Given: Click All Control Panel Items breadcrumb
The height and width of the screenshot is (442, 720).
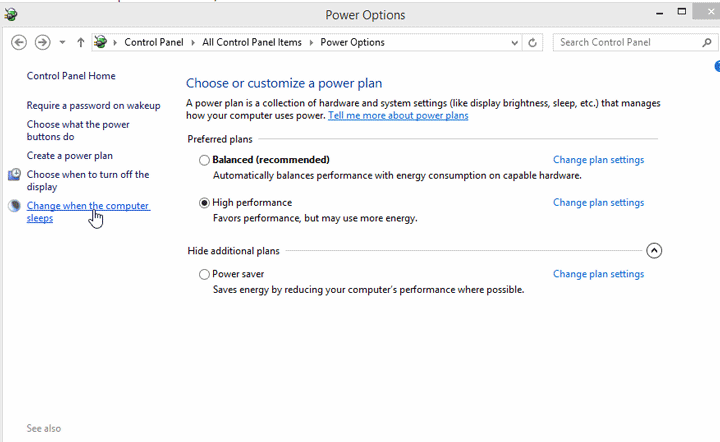Looking at the screenshot, I should pyautogui.click(x=254, y=43).
